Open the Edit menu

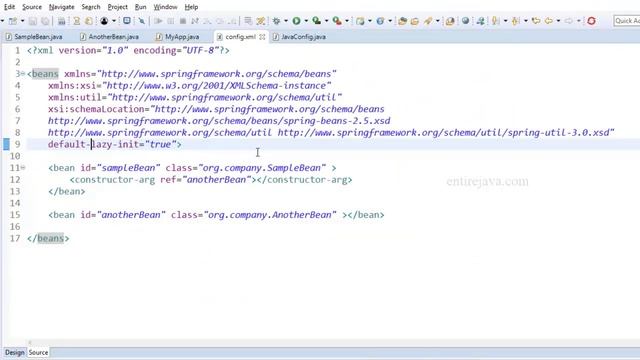(9, 7)
